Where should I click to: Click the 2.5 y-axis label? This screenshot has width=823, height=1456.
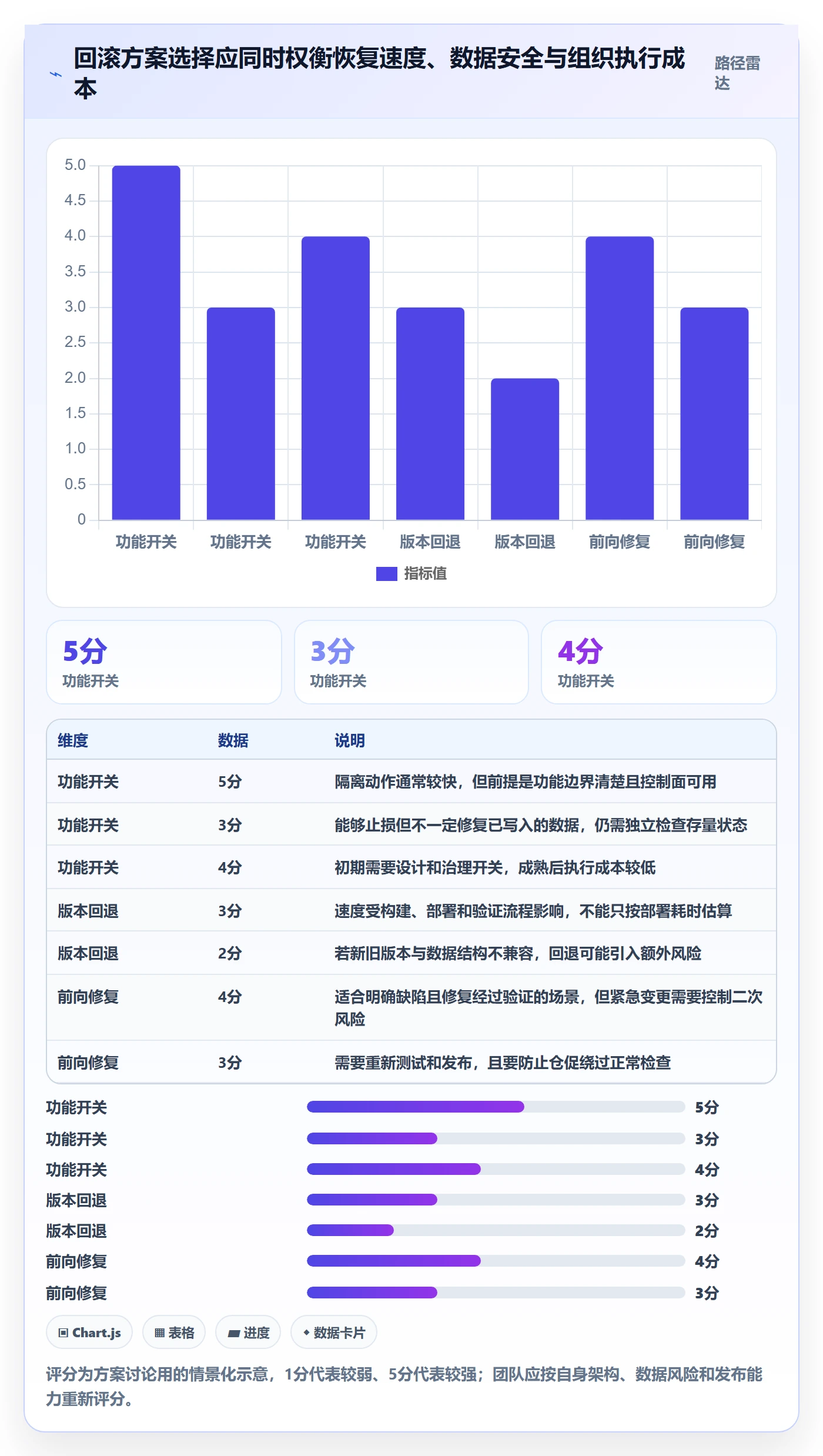75,342
